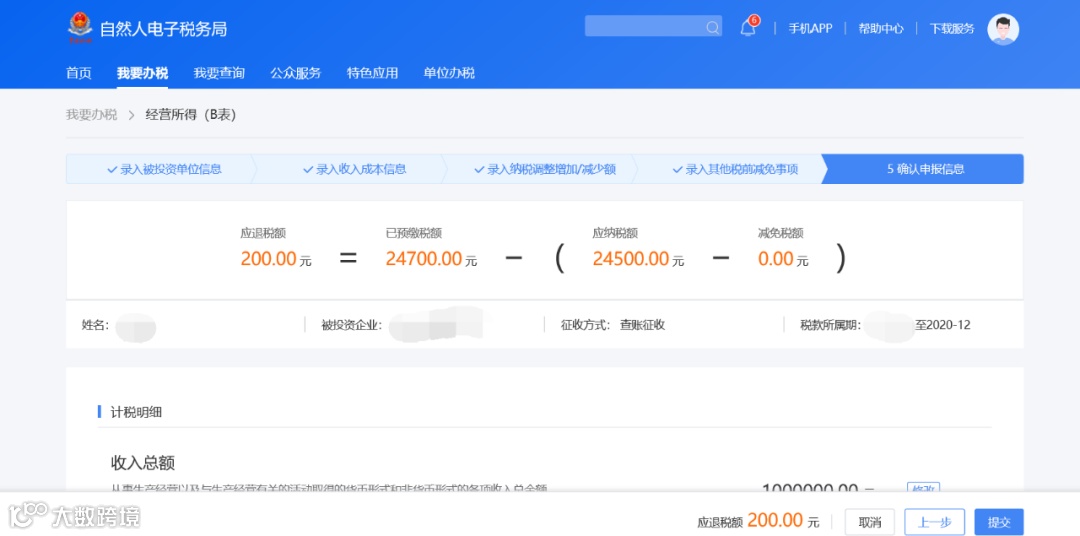
Task: Click into the header search box
Action: point(653,26)
